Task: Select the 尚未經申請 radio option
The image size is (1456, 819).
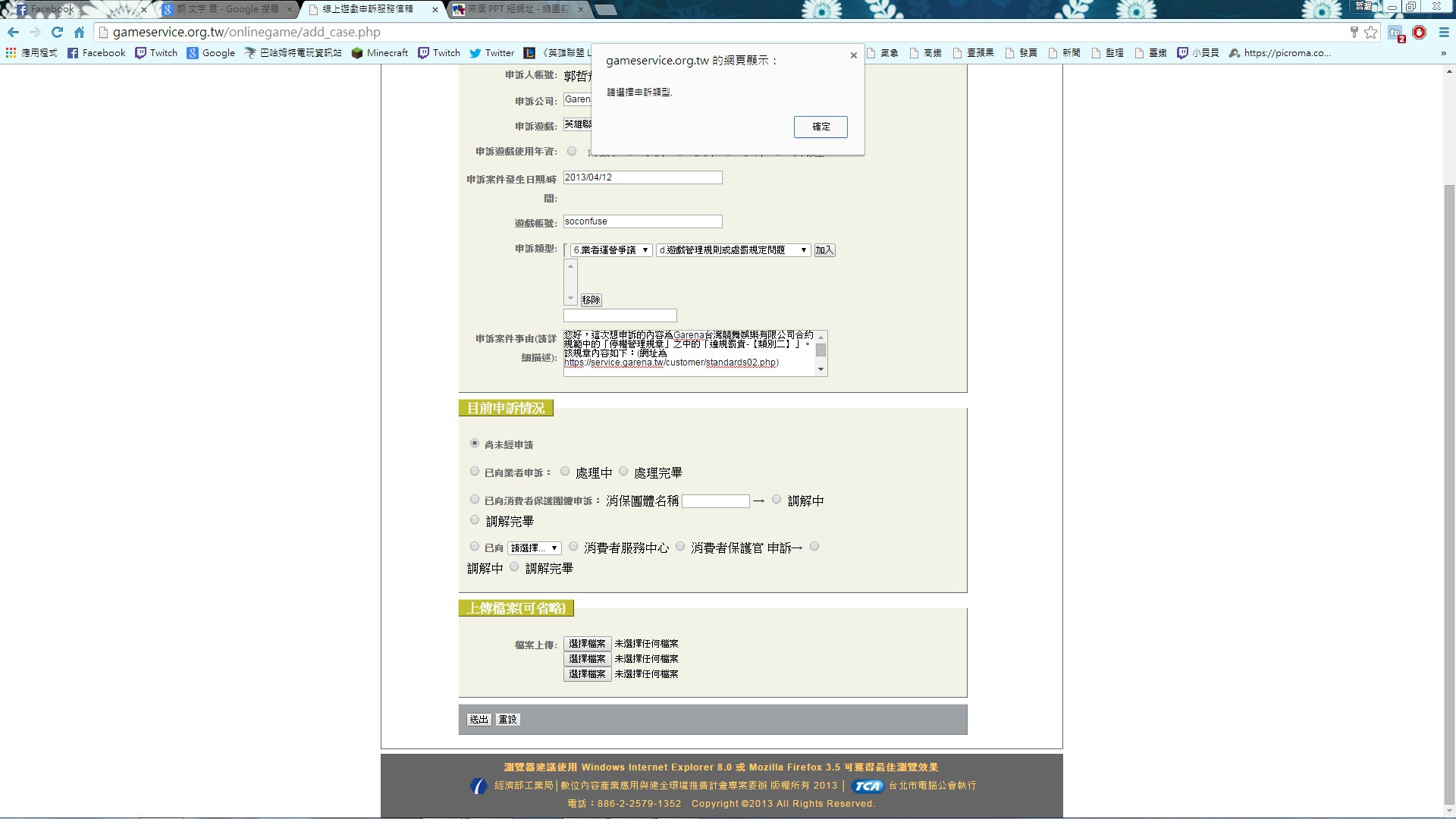Action: click(x=475, y=444)
